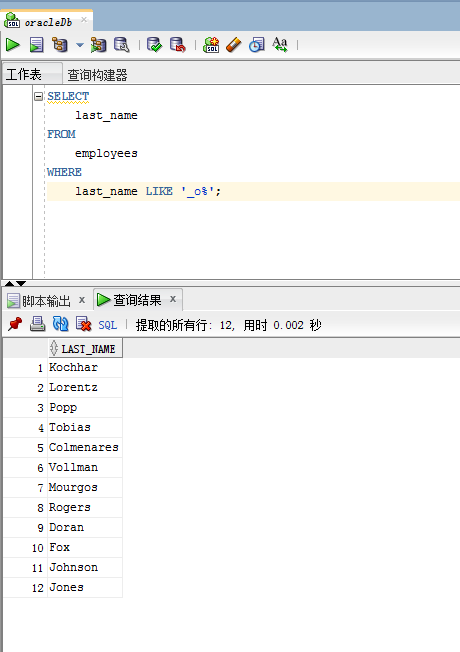
Task: Toggle upper/lower case with Aa icon
Action: click(280, 44)
